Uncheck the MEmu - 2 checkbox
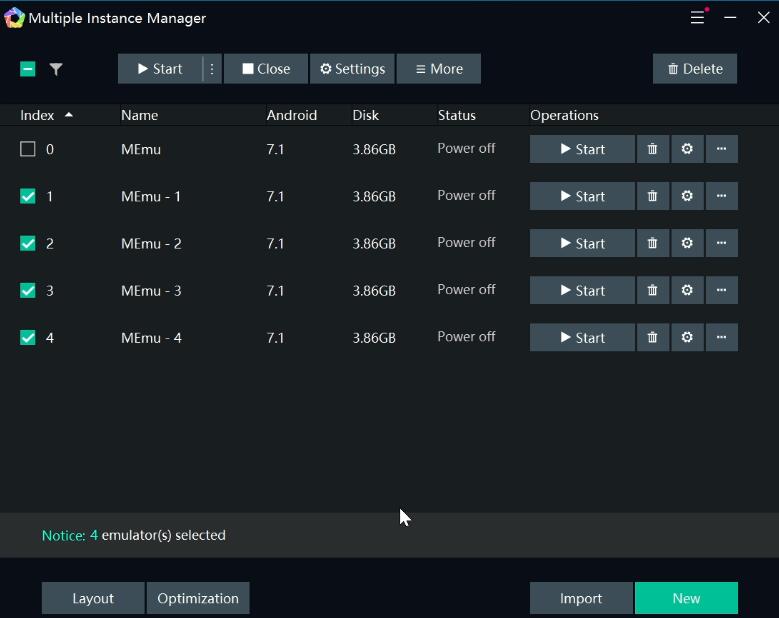The image size is (779, 618). click(28, 243)
